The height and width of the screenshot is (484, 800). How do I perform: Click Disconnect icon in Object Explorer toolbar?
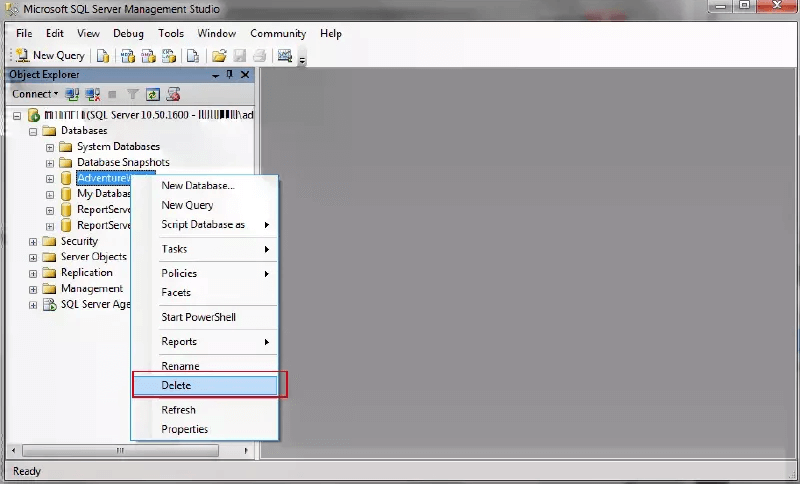point(92,94)
